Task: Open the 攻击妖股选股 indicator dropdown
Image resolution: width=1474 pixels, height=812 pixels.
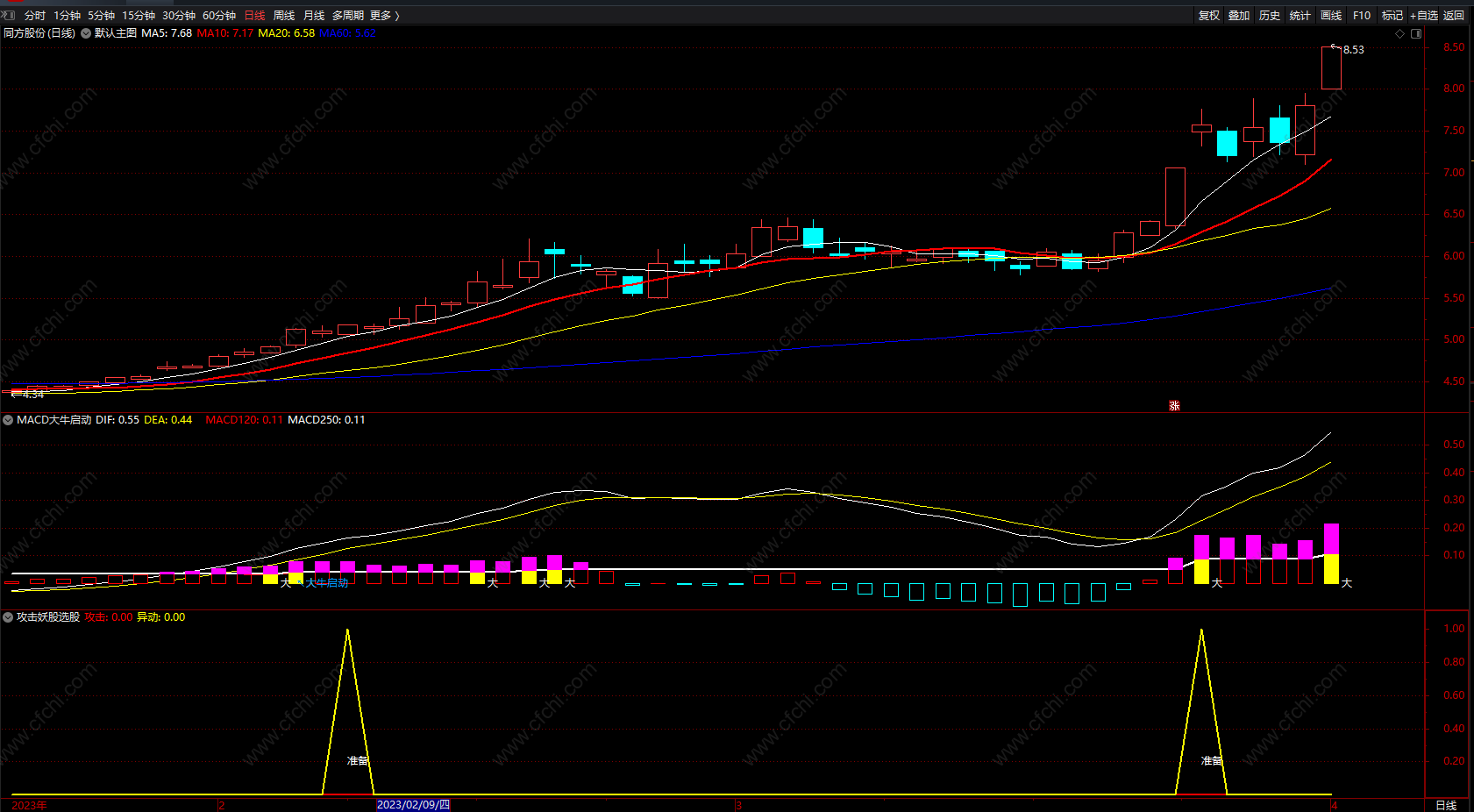Action: click(8, 617)
